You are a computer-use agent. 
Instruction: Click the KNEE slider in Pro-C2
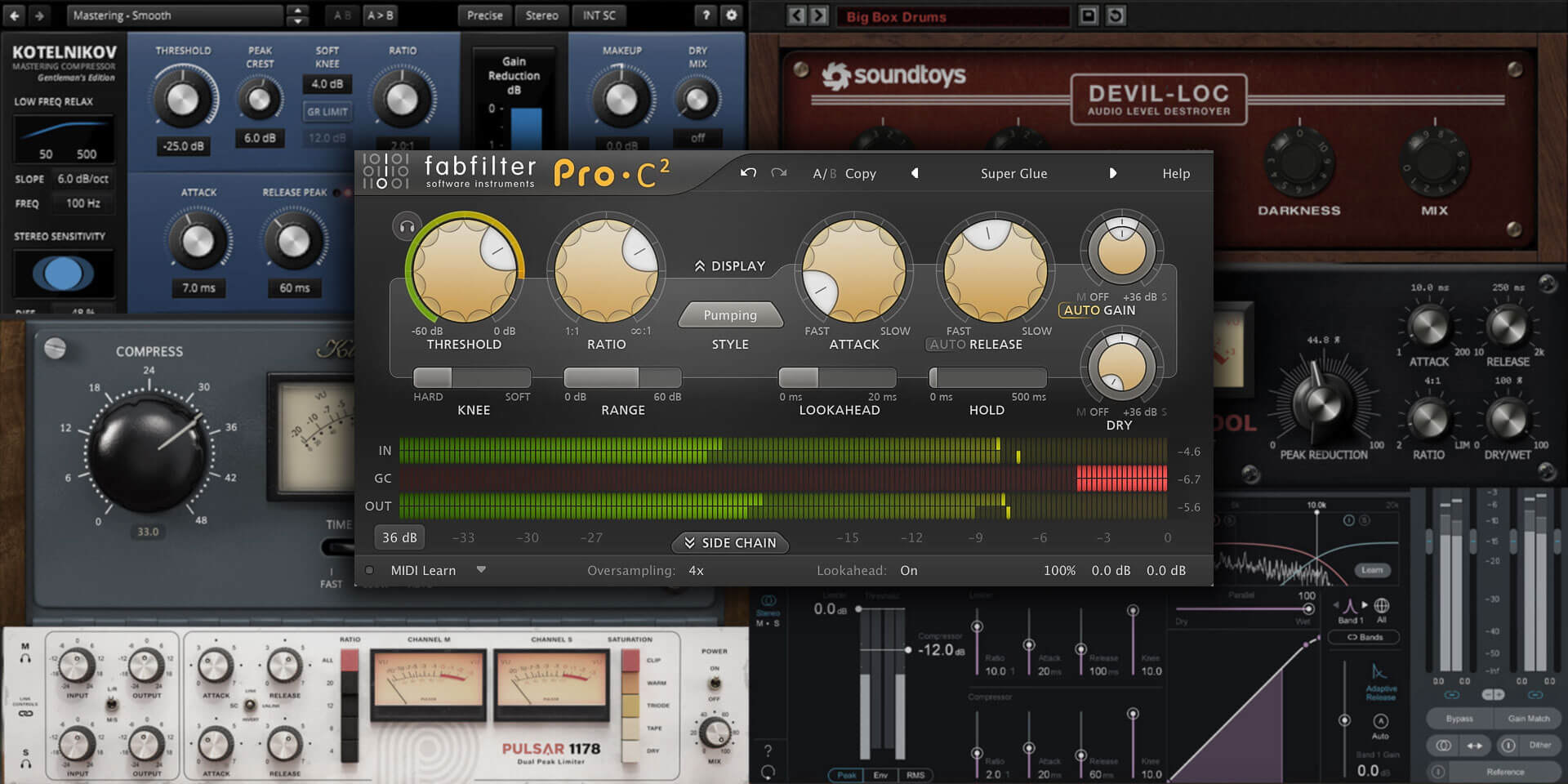pyautogui.click(x=472, y=377)
